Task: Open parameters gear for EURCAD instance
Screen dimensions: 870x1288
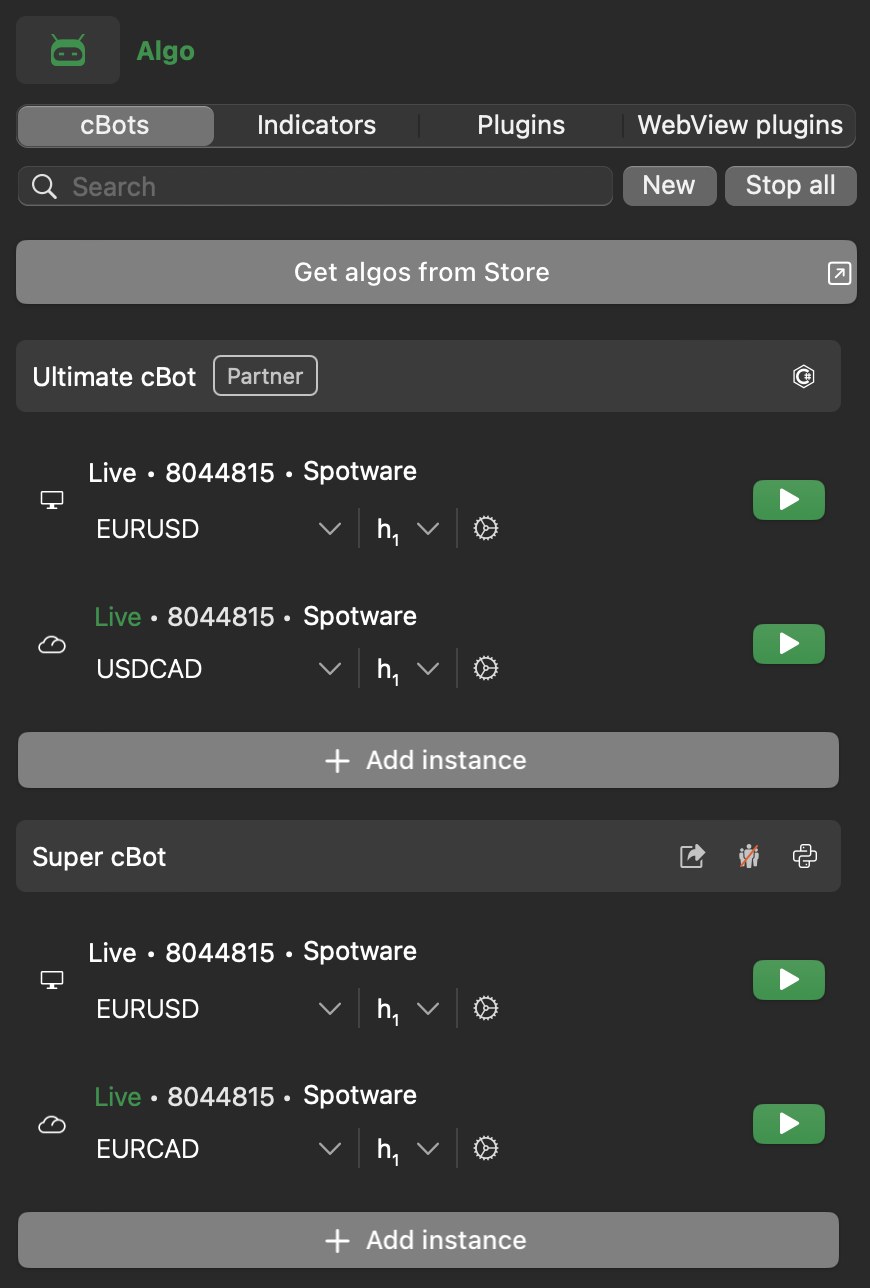Action: pos(485,1149)
